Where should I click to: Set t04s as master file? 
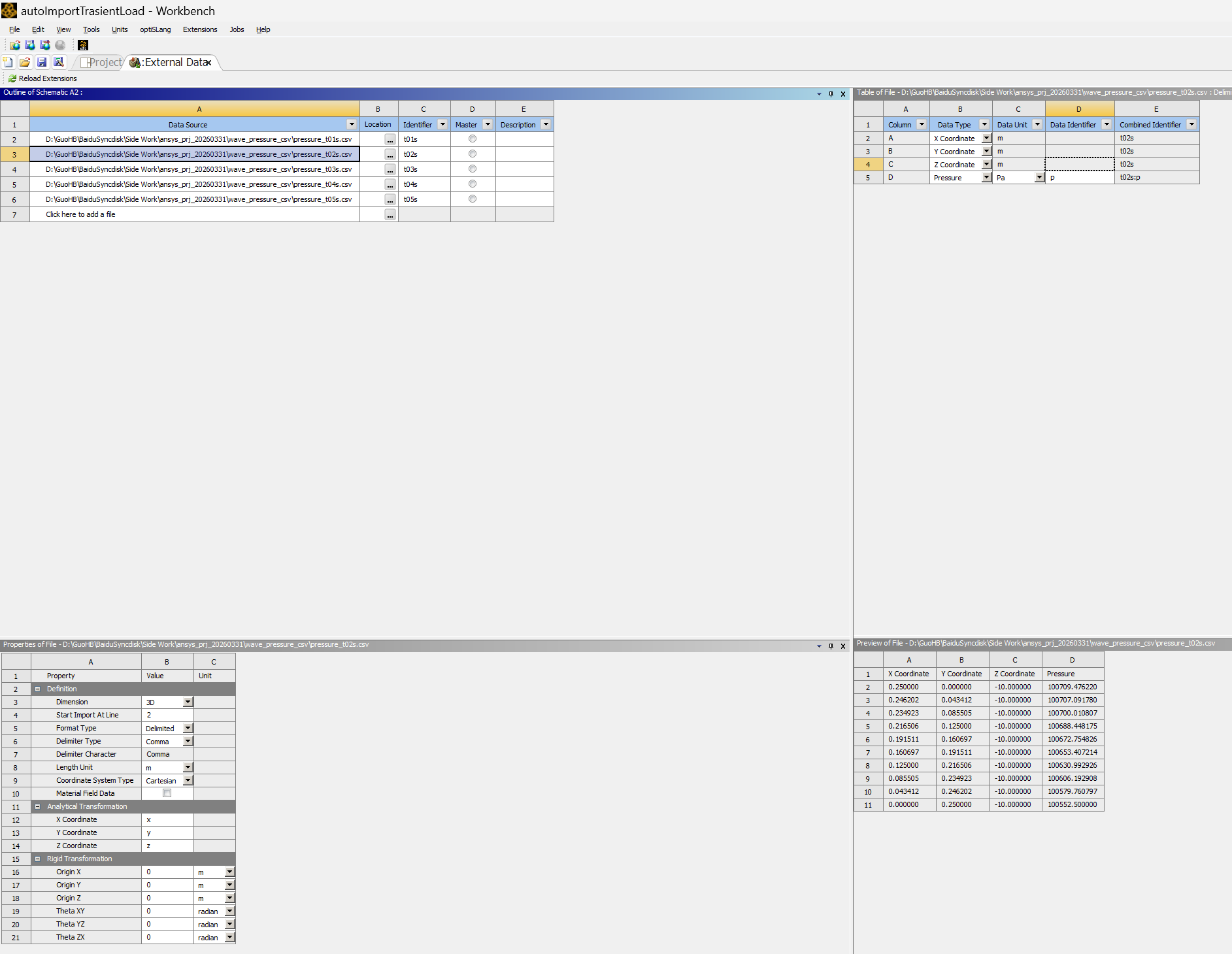(x=473, y=184)
